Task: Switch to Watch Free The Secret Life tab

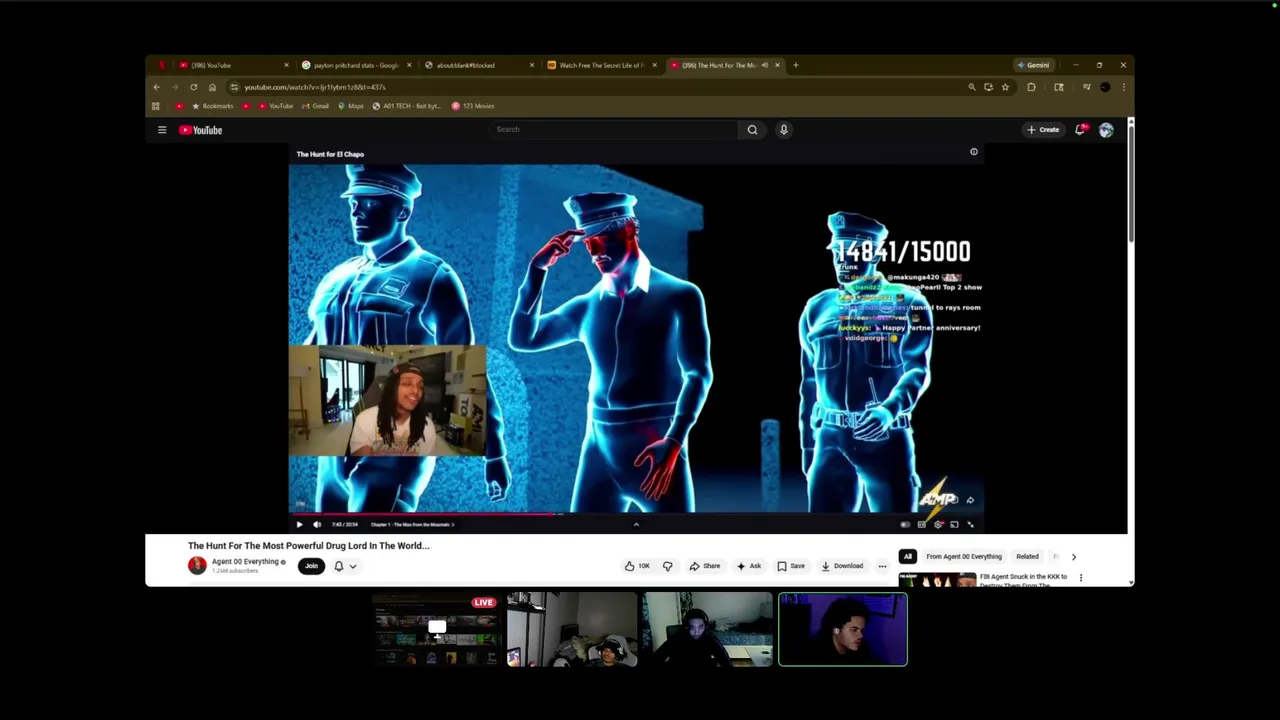Action: click(601, 65)
